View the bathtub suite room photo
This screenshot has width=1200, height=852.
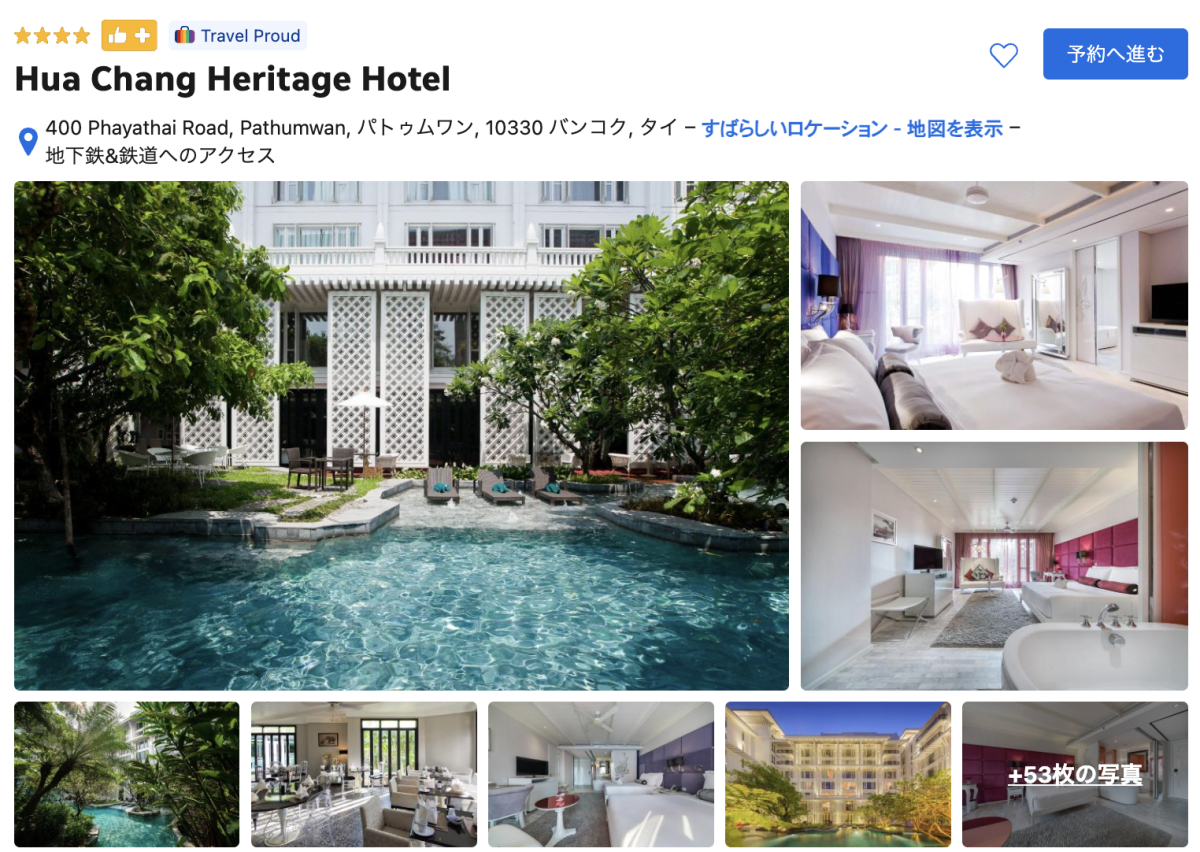click(x=994, y=566)
